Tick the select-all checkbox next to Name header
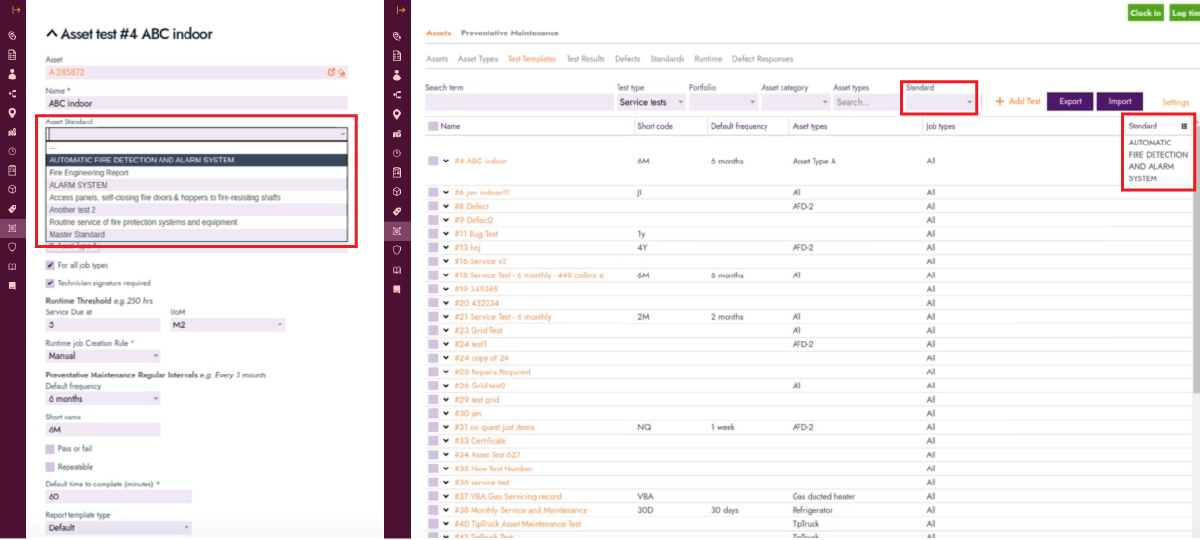This screenshot has height=540, width=1200. coord(433,126)
